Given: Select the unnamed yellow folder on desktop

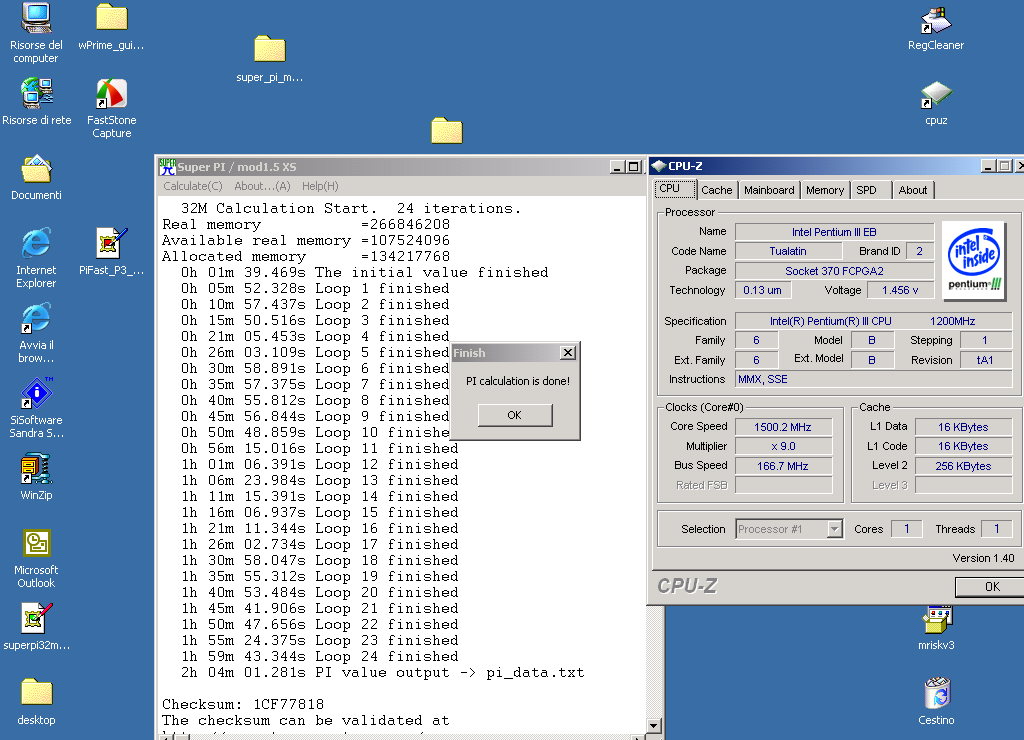Looking at the screenshot, I should [x=447, y=131].
